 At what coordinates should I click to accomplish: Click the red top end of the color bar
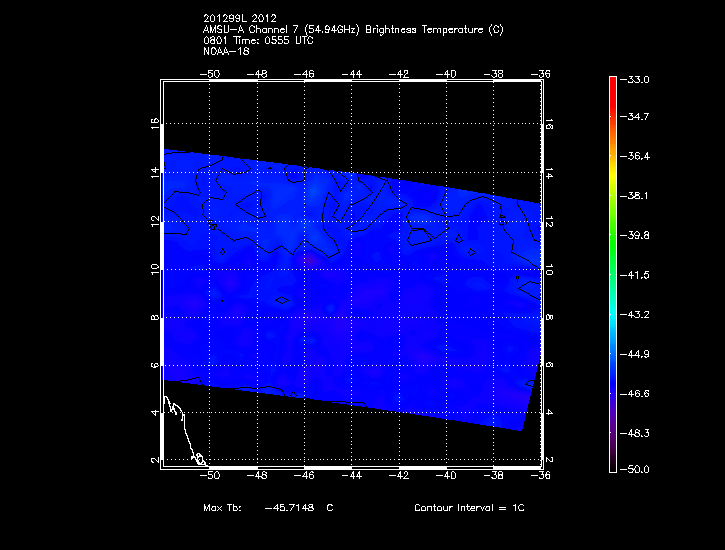pos(612,82)
